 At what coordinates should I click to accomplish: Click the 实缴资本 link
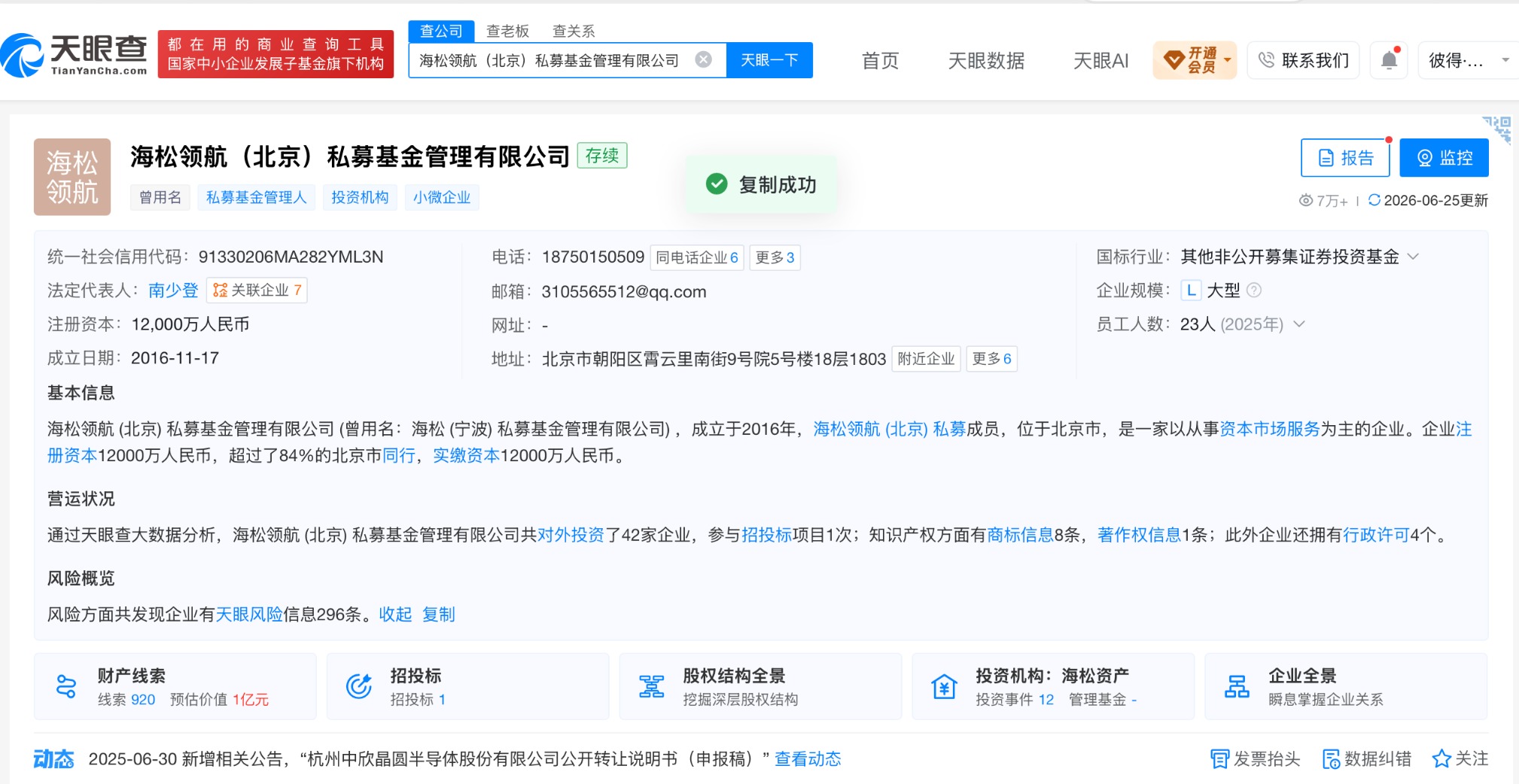pyautogui.click(x=467, y=455)
